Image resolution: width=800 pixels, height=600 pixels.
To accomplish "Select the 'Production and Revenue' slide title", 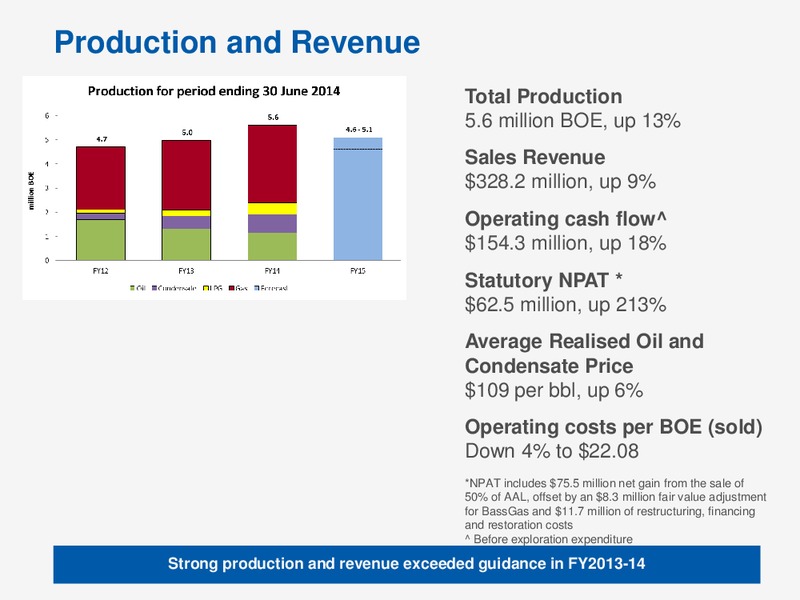I will point(237,42).
